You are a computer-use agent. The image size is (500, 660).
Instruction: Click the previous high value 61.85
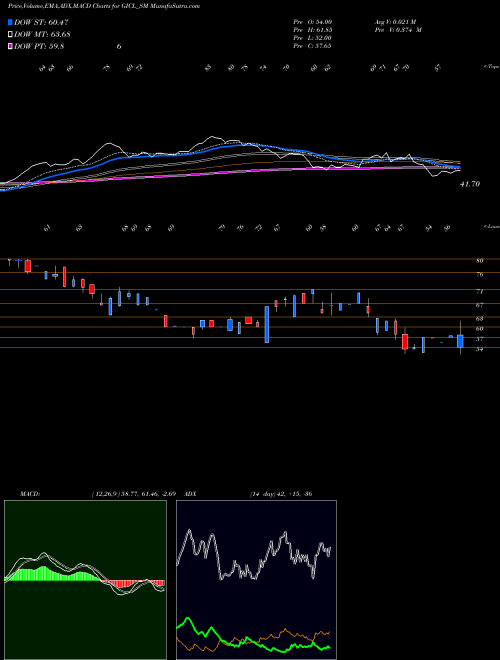tap(322, 30)
